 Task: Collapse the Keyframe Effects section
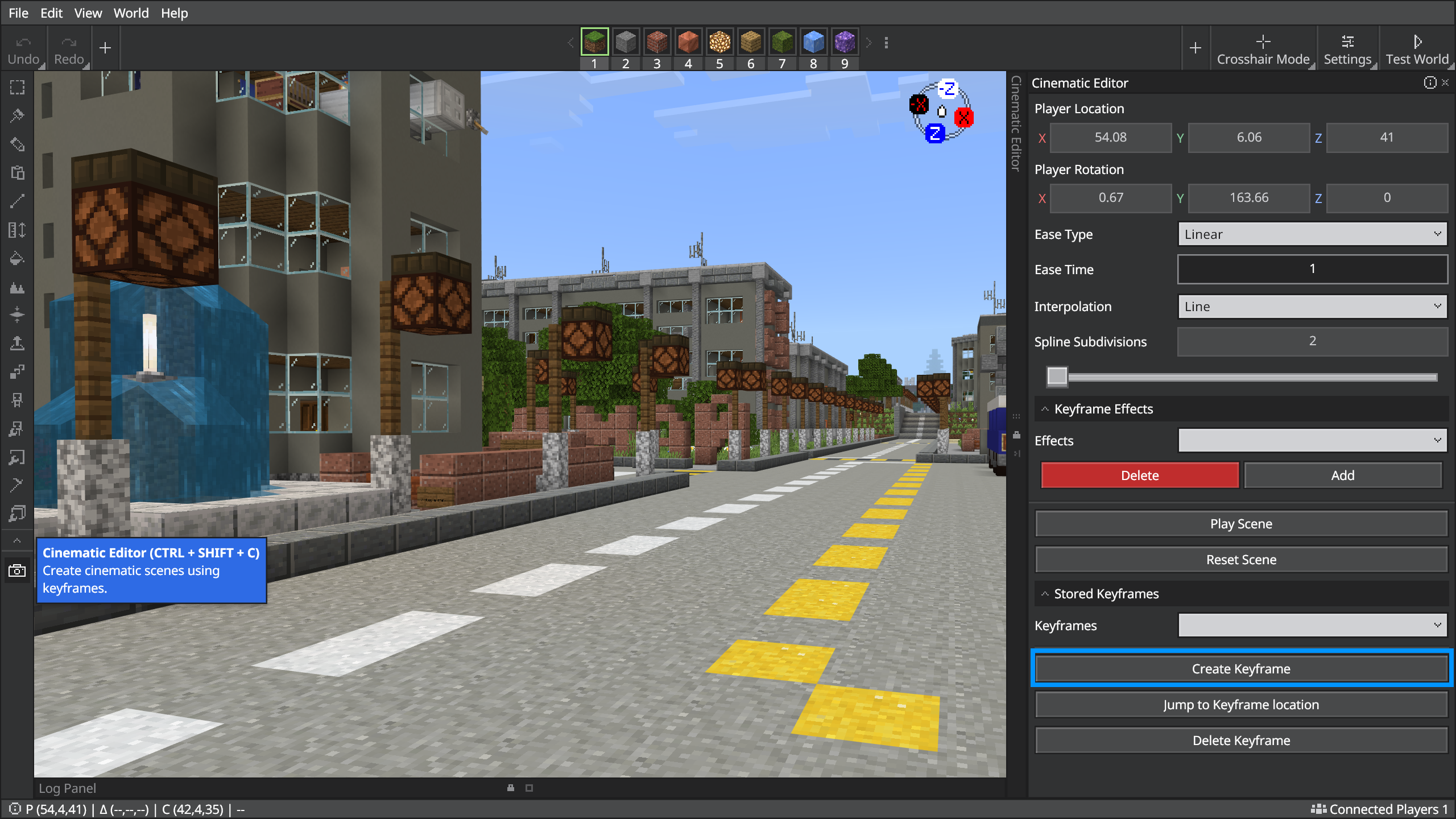pyautogui.click(x=1045, y=409)
